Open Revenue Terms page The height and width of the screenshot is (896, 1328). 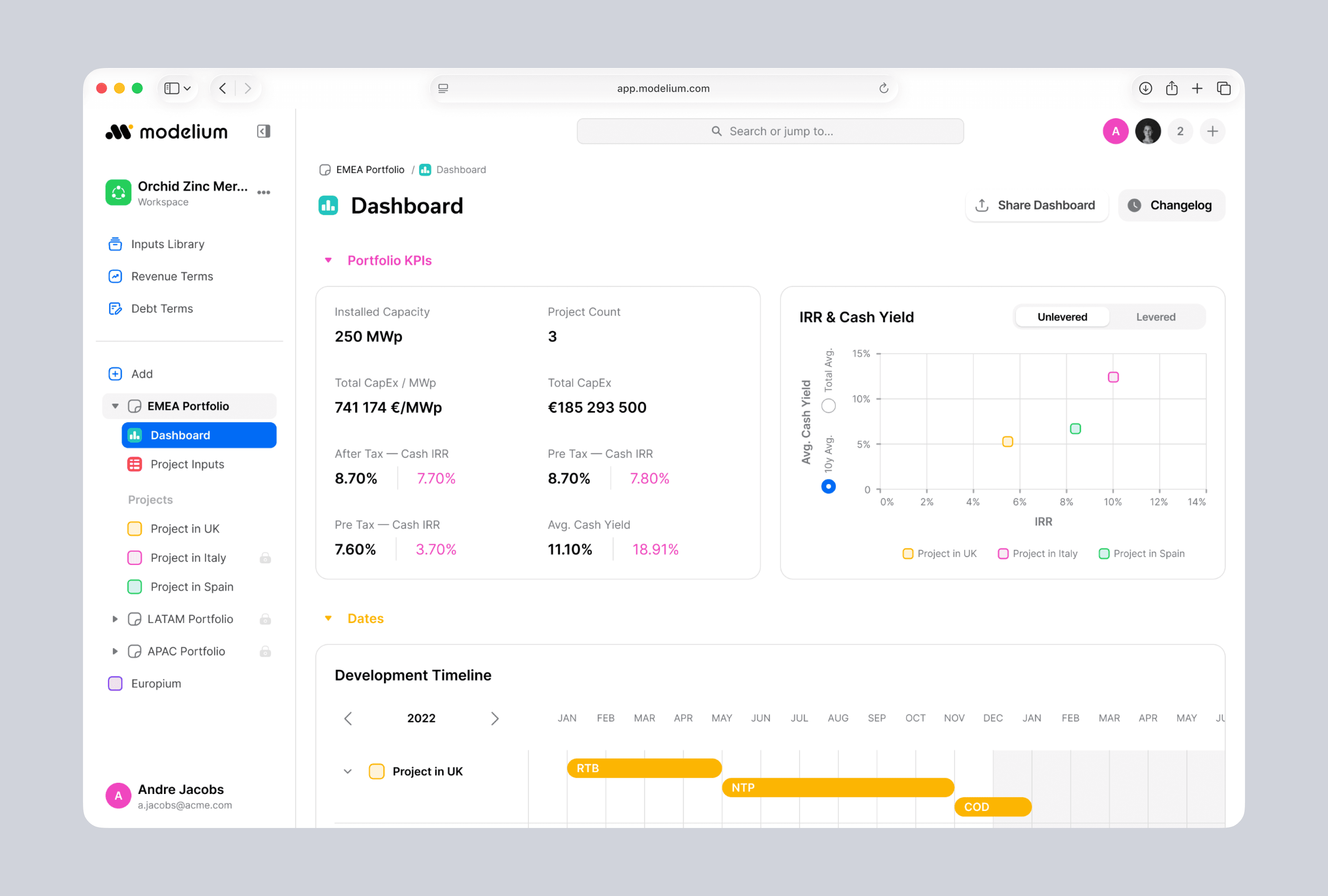coord(171,276)
